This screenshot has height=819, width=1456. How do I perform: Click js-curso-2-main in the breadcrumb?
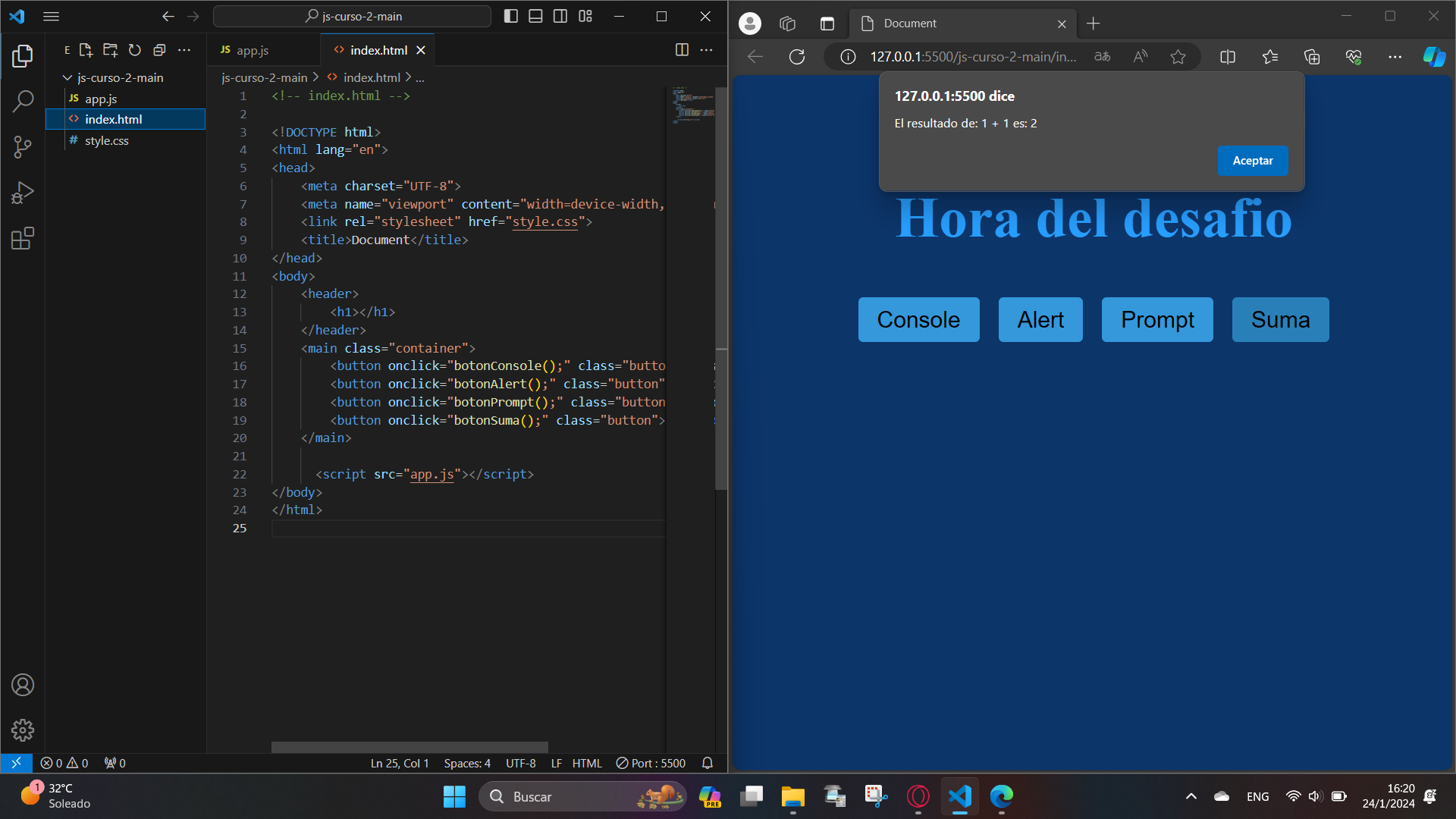(264, 77)
